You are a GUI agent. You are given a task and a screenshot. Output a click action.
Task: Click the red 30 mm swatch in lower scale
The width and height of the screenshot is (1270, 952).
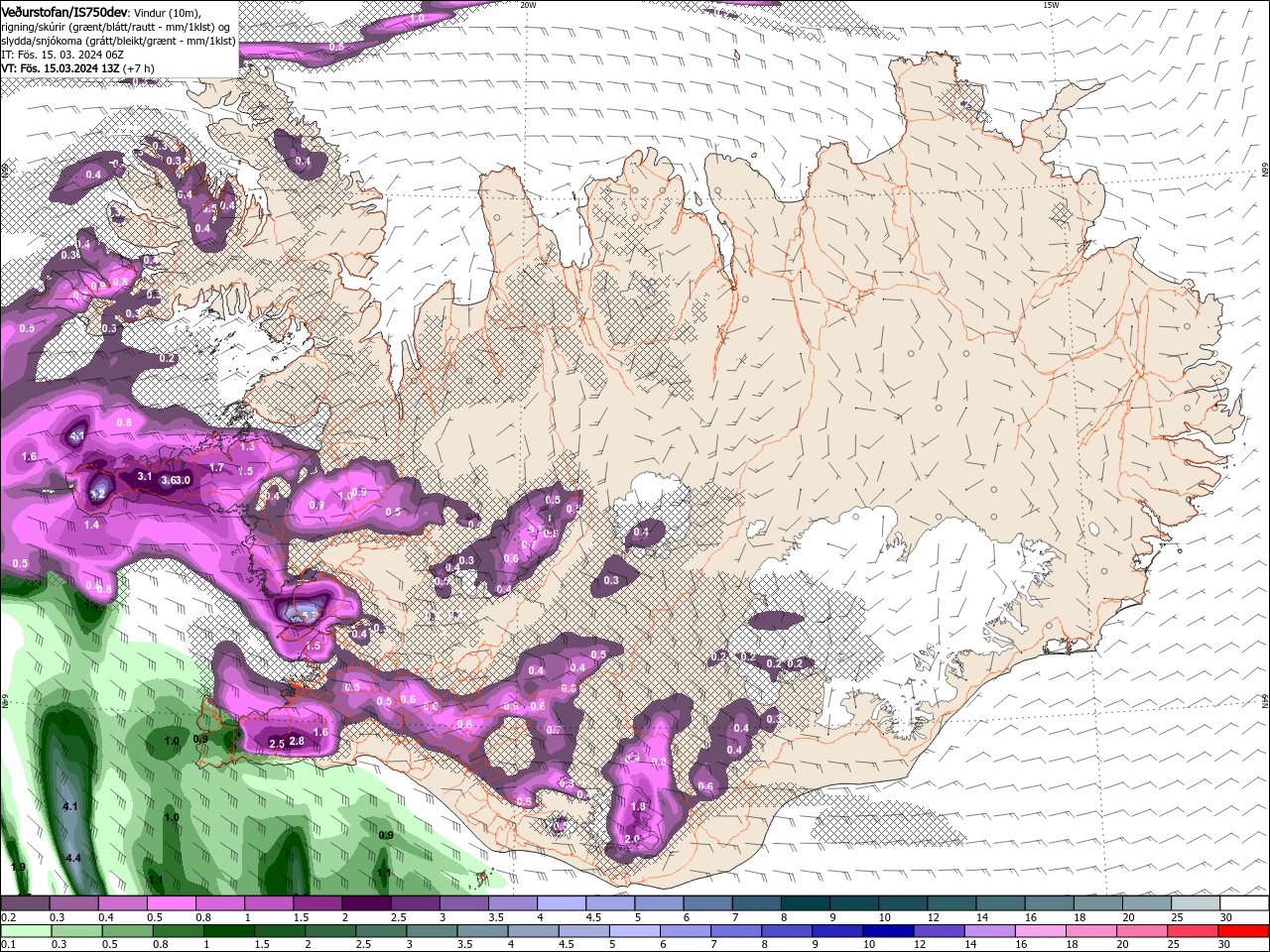(1243, 931)
